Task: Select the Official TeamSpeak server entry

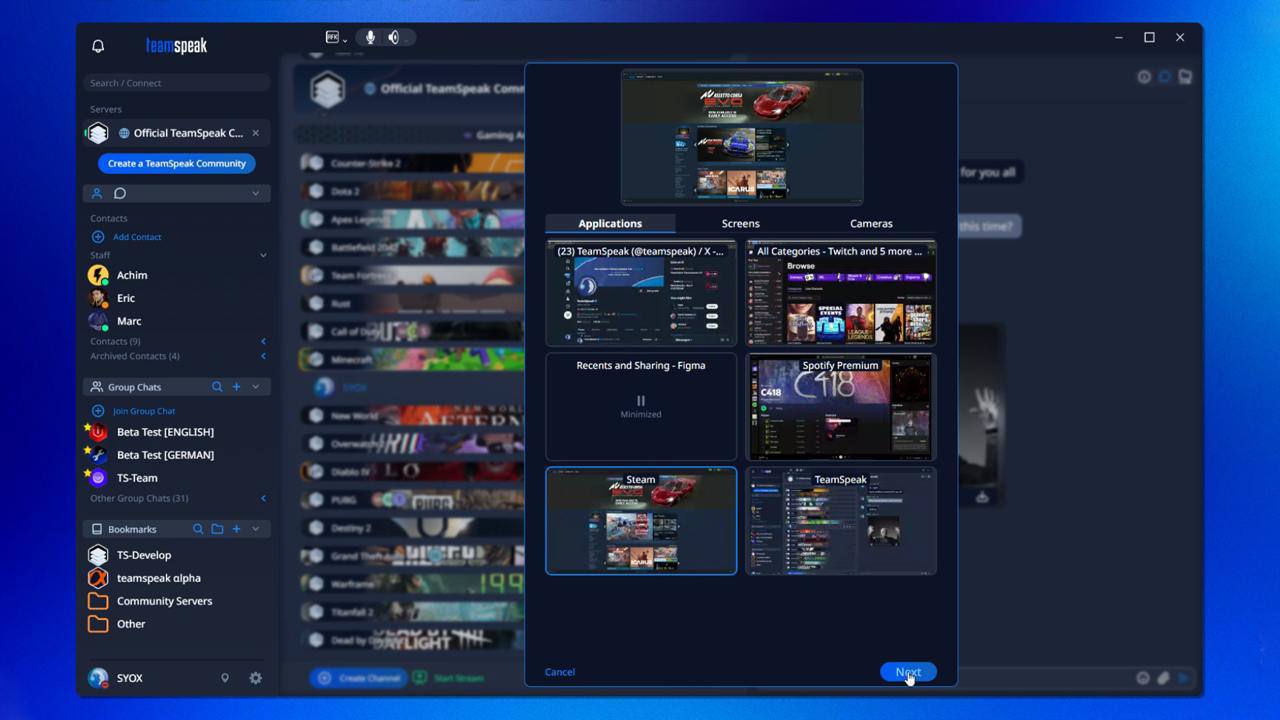Action: click(x=176, y=133)
